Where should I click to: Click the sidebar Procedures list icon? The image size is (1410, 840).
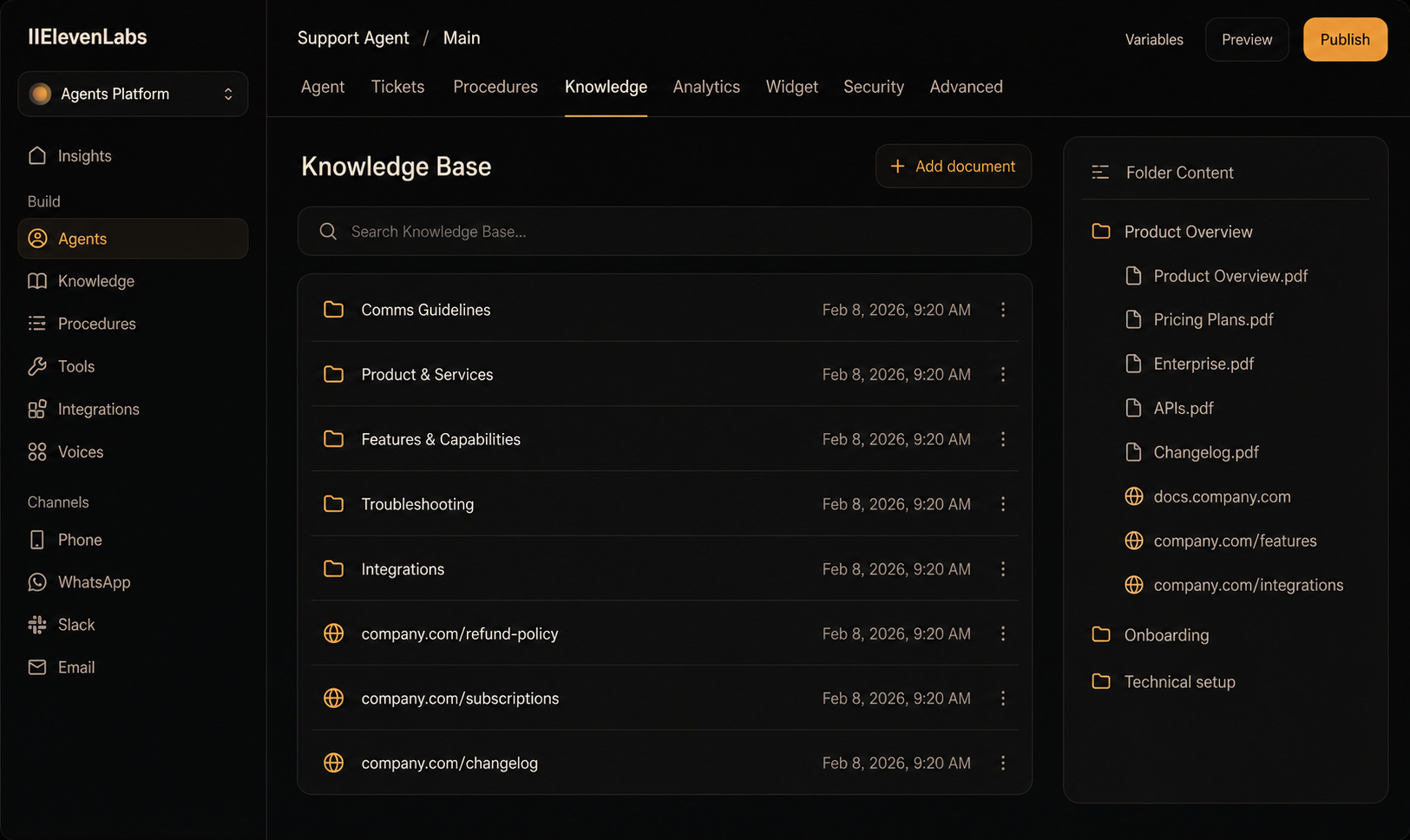[37, 324]
